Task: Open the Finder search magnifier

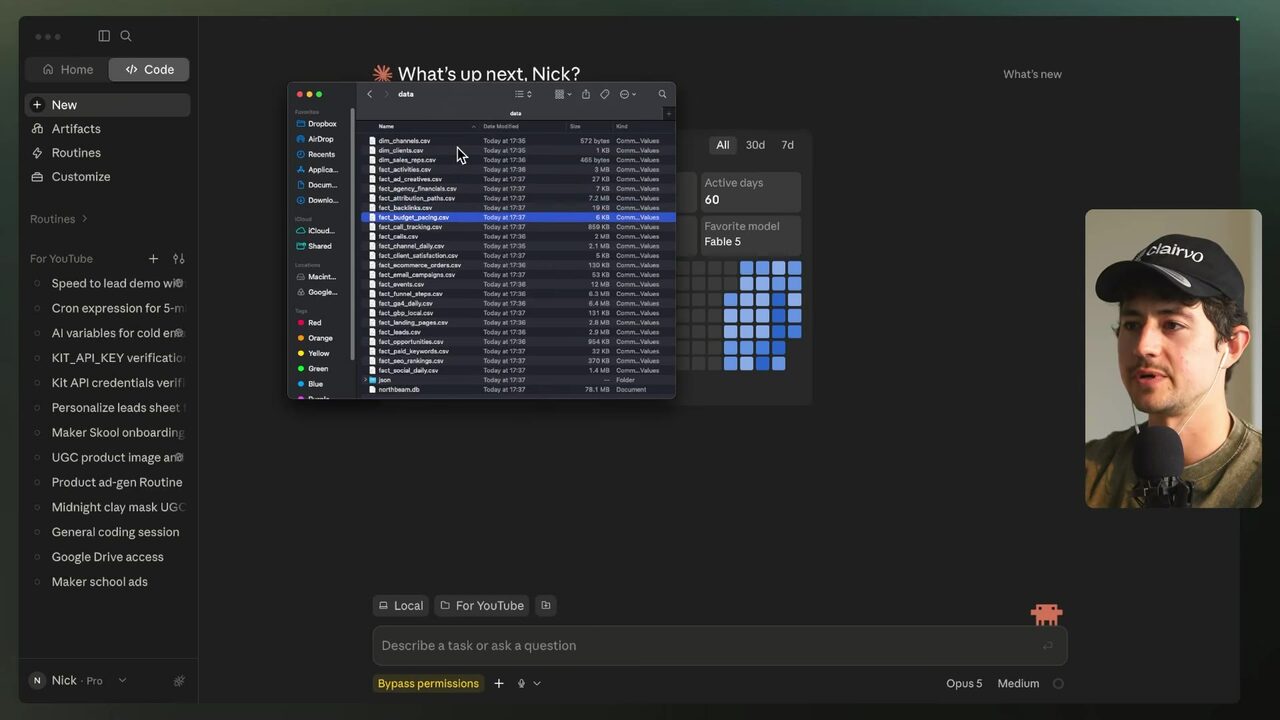Action: (662, 94)
